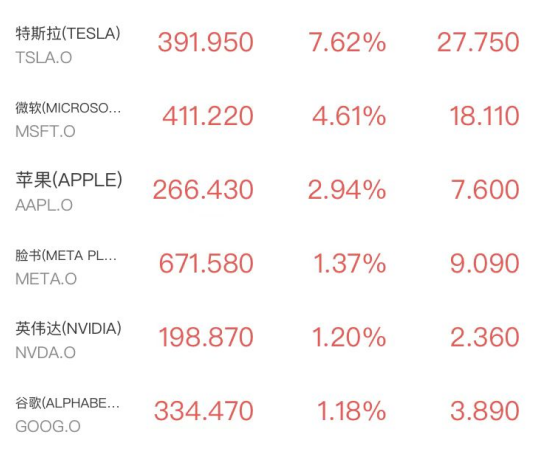Click Meta's 9.090 change amount
This screenshot has height=455, width=559.
484,264
